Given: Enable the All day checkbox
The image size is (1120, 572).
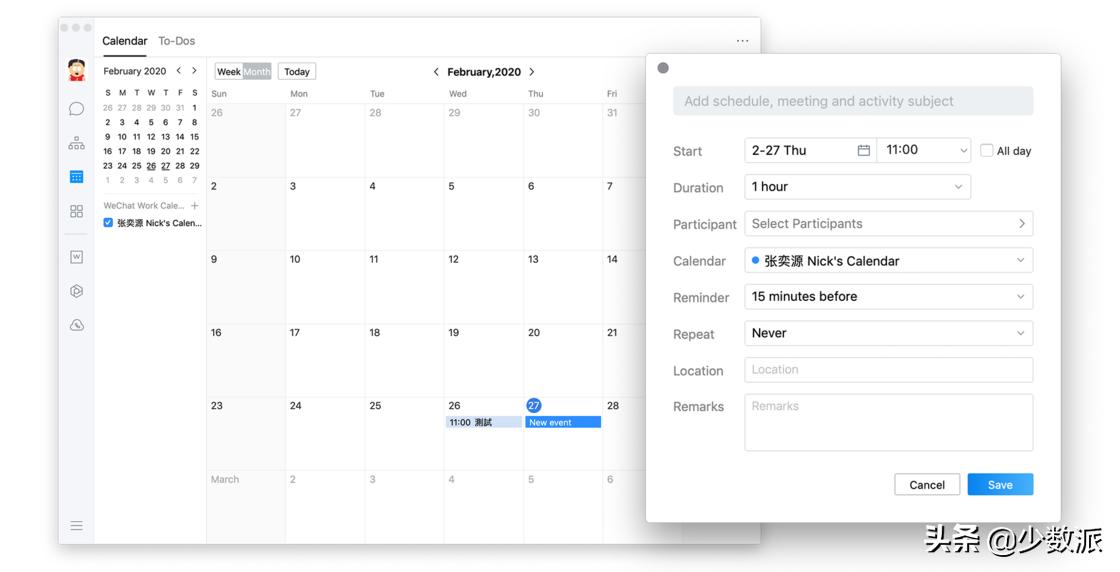Looking at the screenshot, I should coord(986,151).
